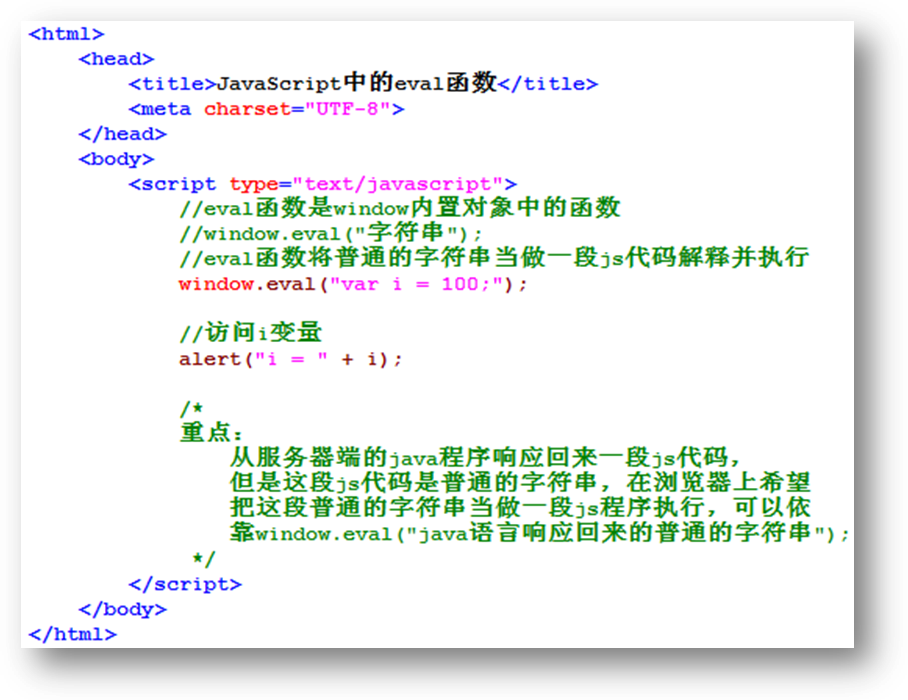Click the opening <html> tag
The height and width of the screenshot is (700, 908).
[x=66, y=34]
